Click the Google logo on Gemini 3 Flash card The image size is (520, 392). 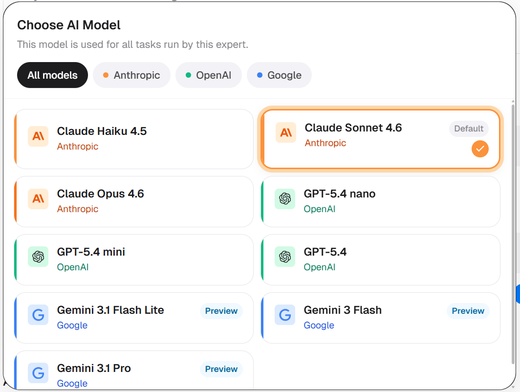click(285, 315)
